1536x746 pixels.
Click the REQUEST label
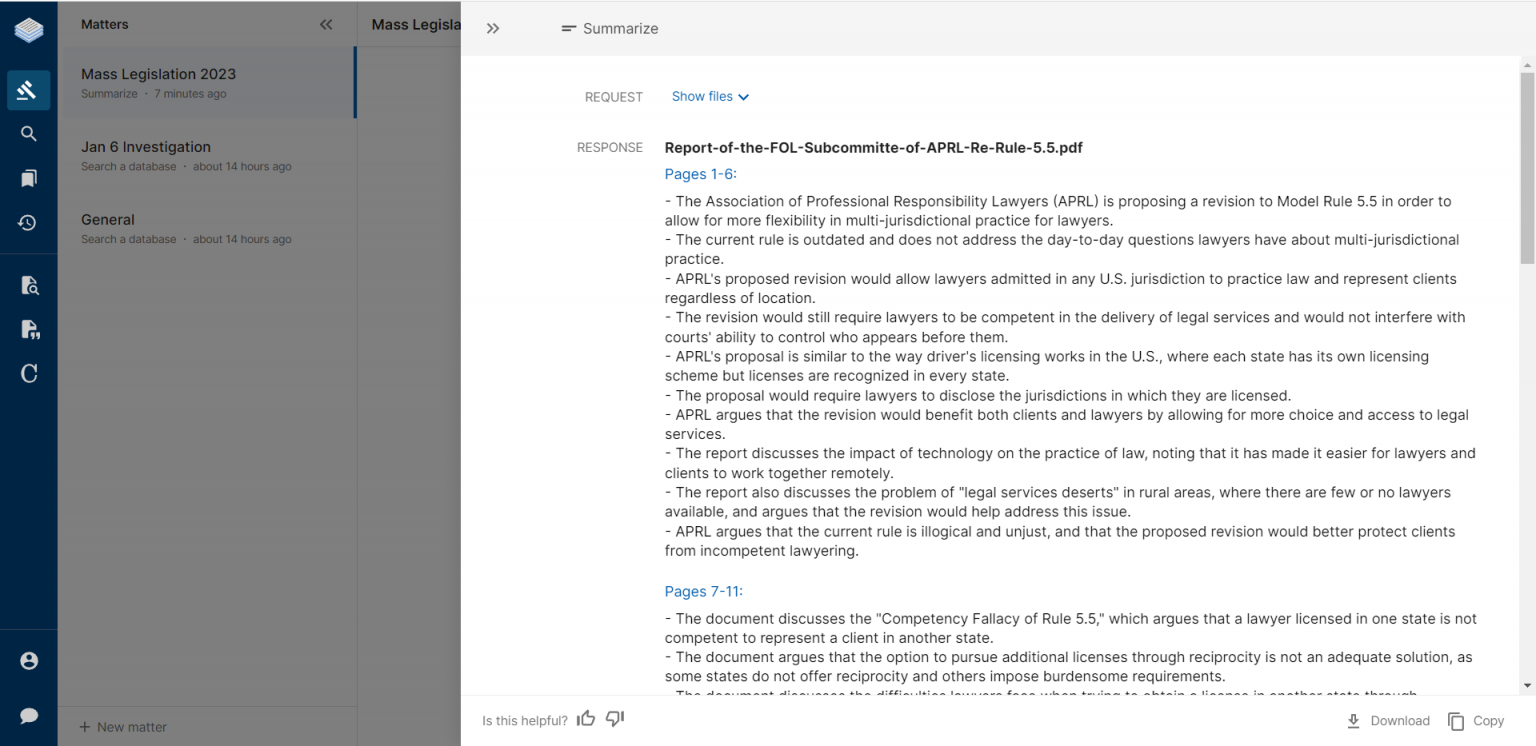point(614,97)
